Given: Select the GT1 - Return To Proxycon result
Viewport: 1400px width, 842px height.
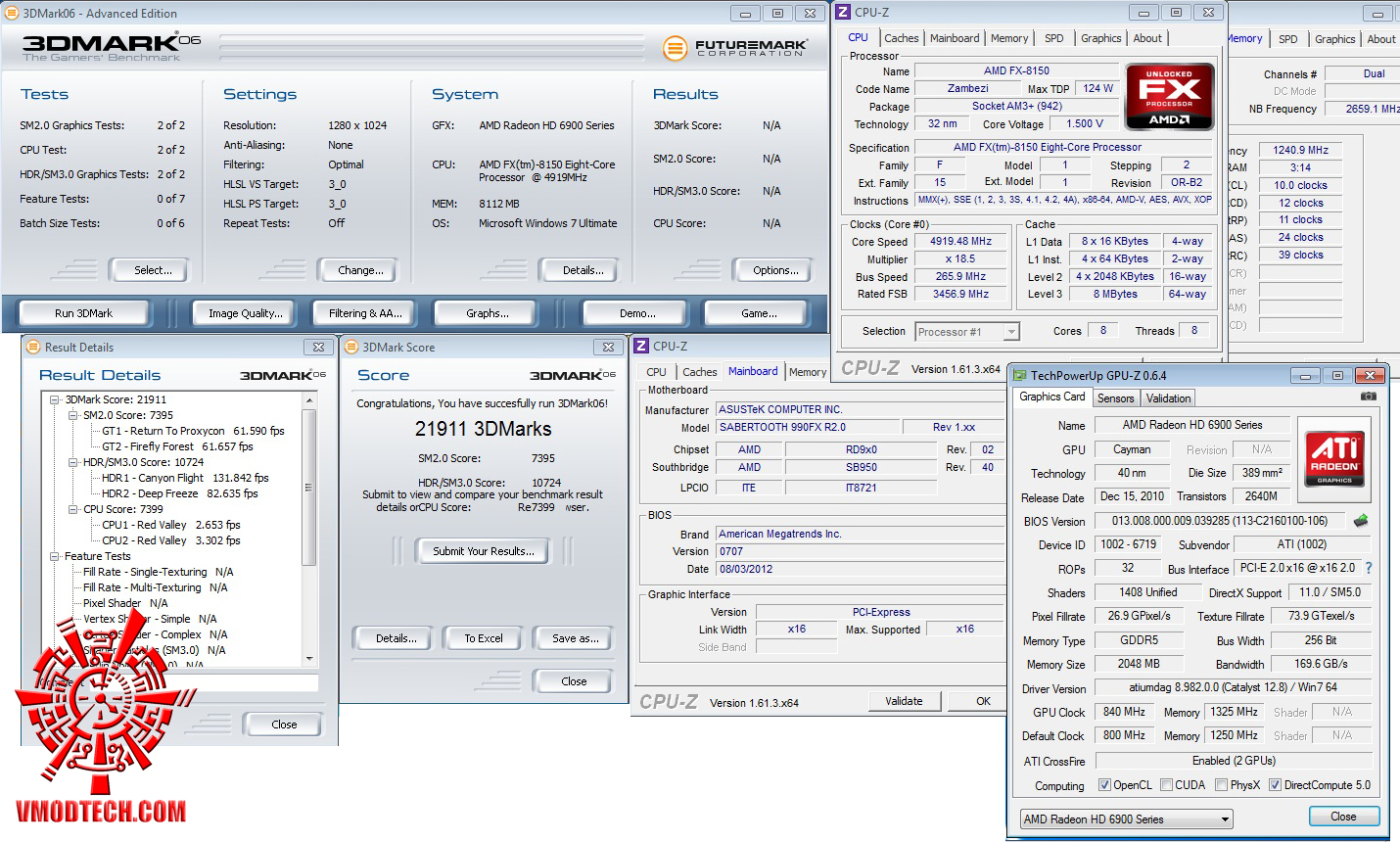Looking at the screenshot, I should (163, 431).
